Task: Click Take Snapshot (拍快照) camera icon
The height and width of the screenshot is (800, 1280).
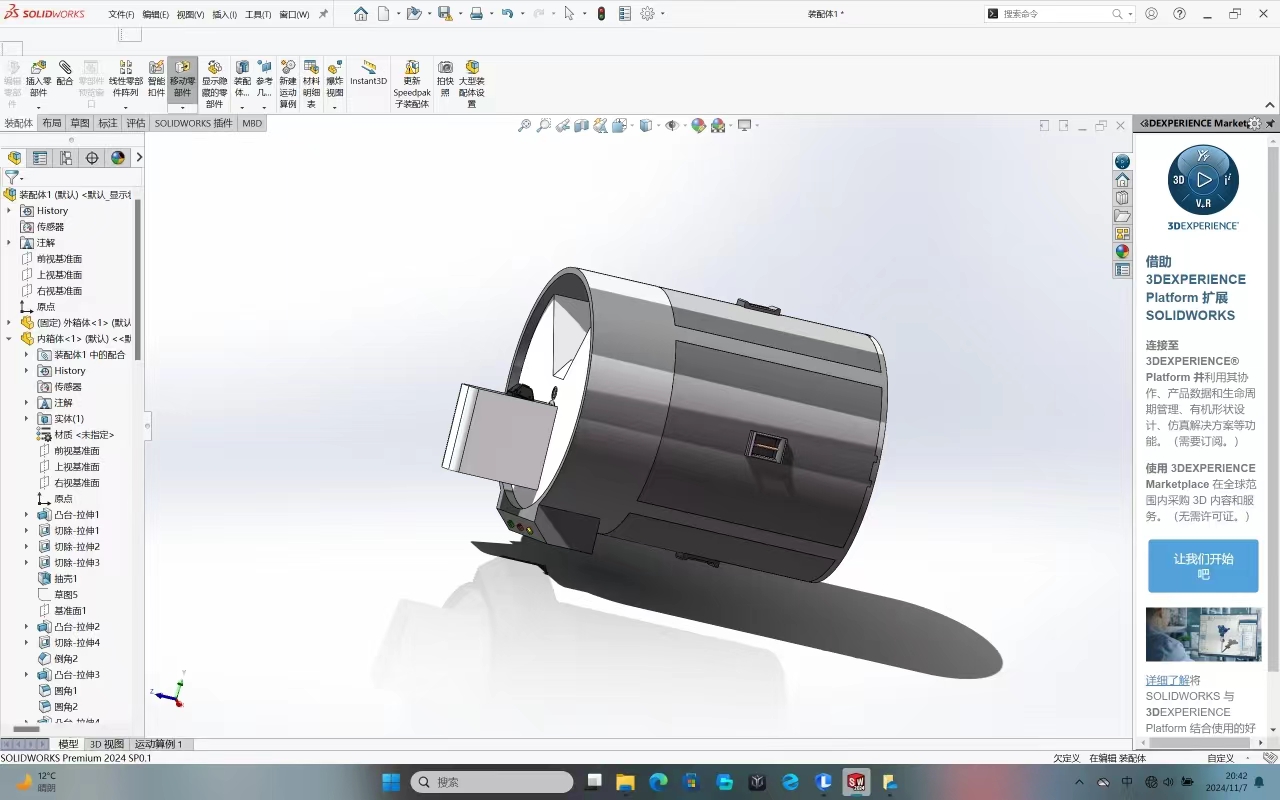Action: 445,67
